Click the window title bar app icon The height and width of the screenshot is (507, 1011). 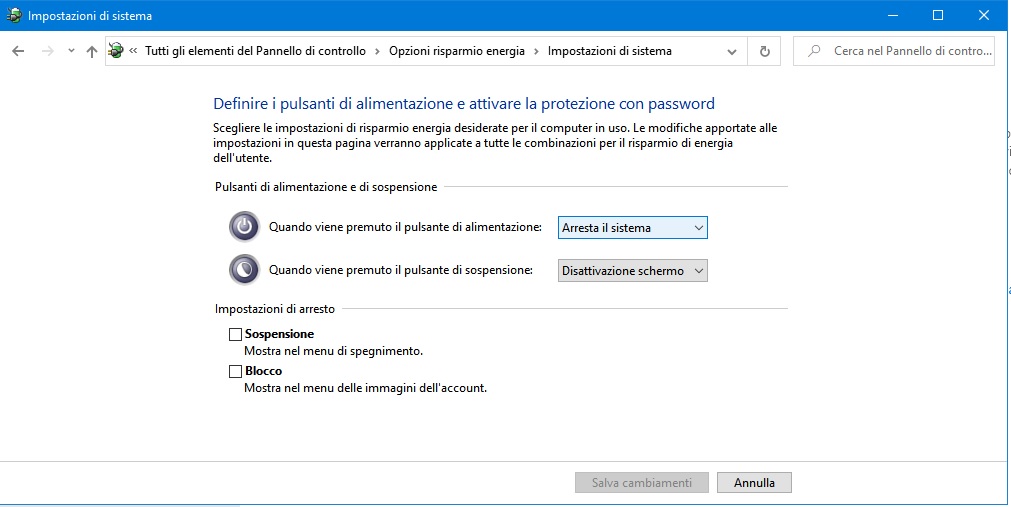click(x=14, y=15)
